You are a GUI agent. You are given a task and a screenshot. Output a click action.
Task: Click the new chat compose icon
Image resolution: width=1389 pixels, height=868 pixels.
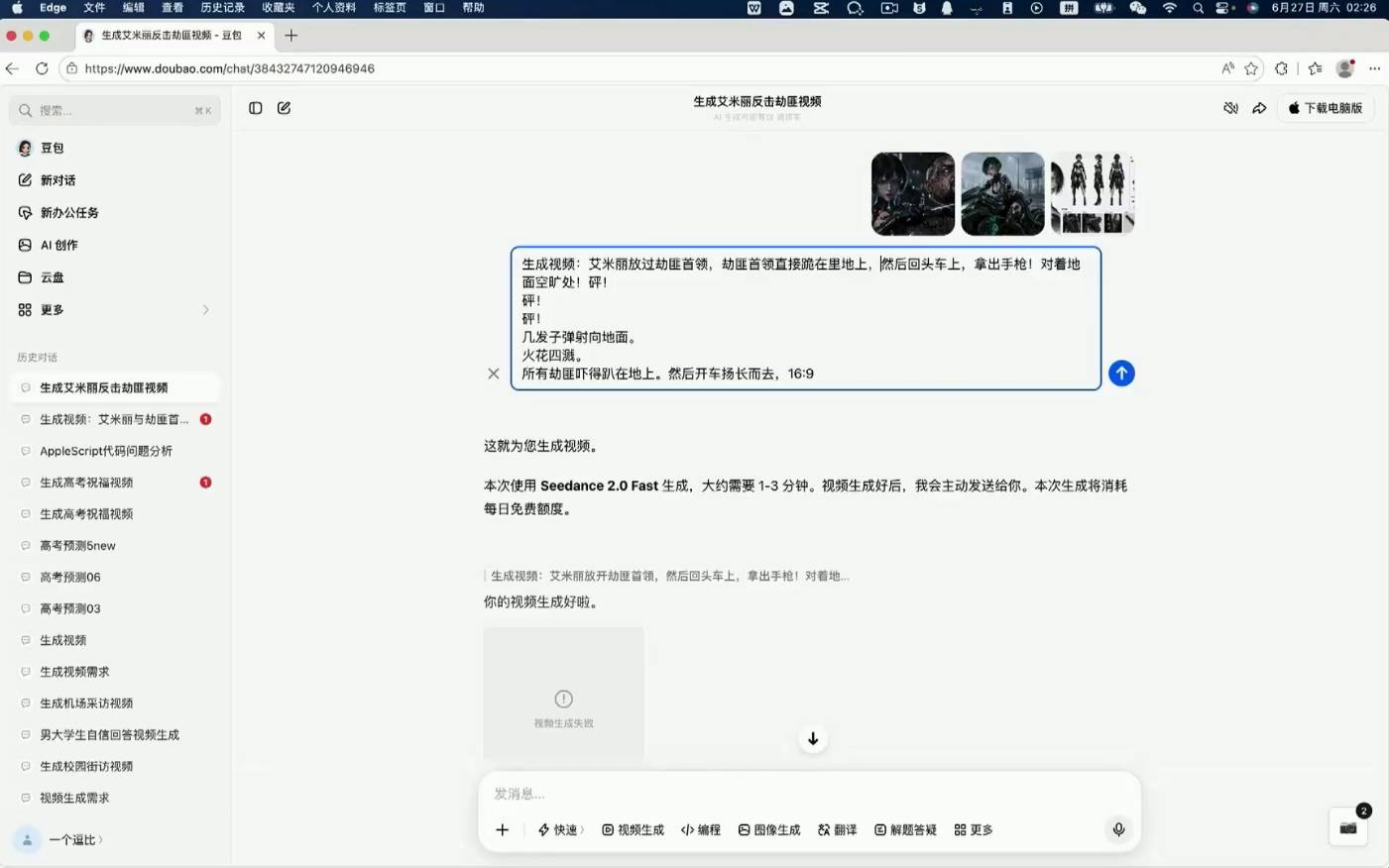point(284,108)
